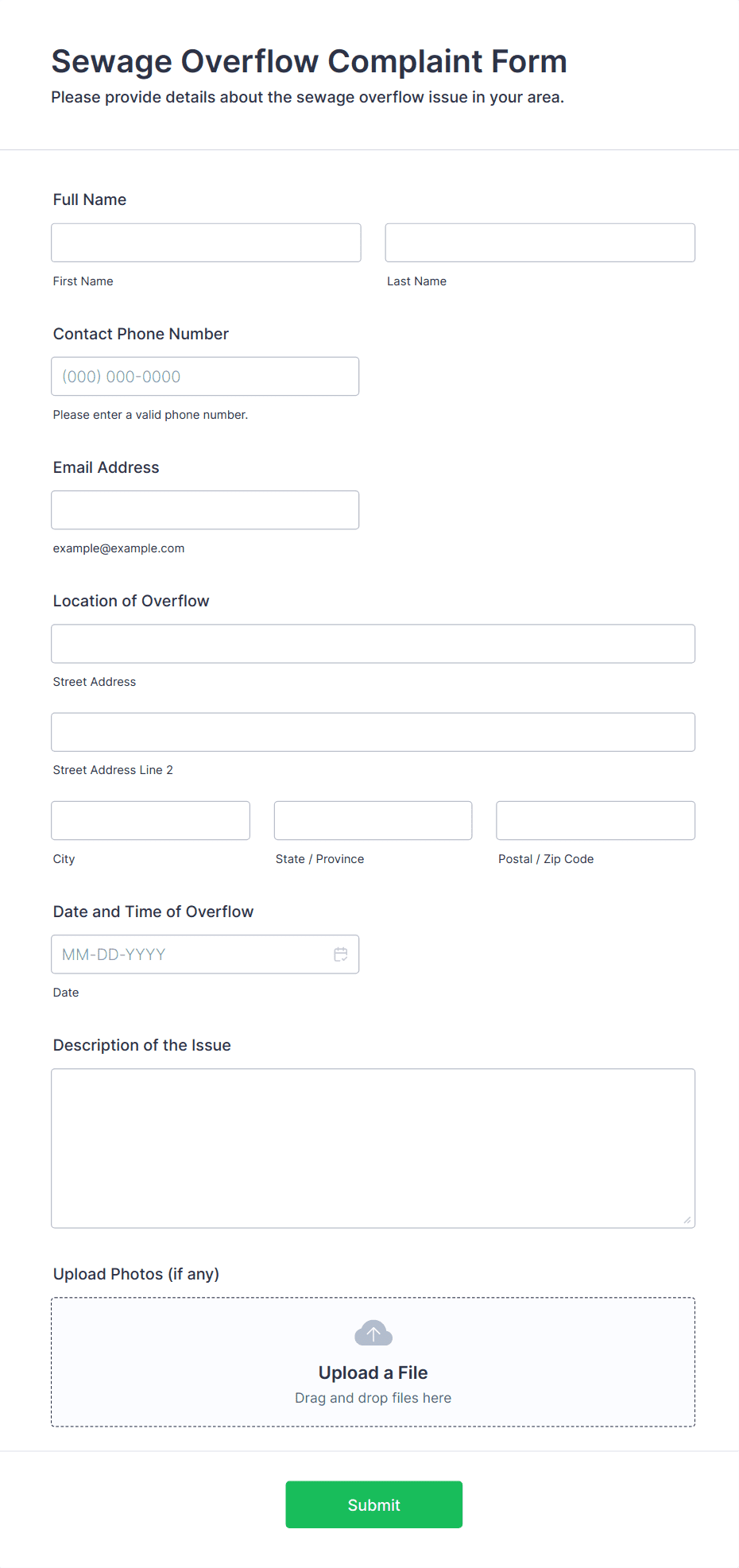The height and width of the screenshot is (1568, 739).
Task: Click the Email Address input box
Action: tap(205, 510)
